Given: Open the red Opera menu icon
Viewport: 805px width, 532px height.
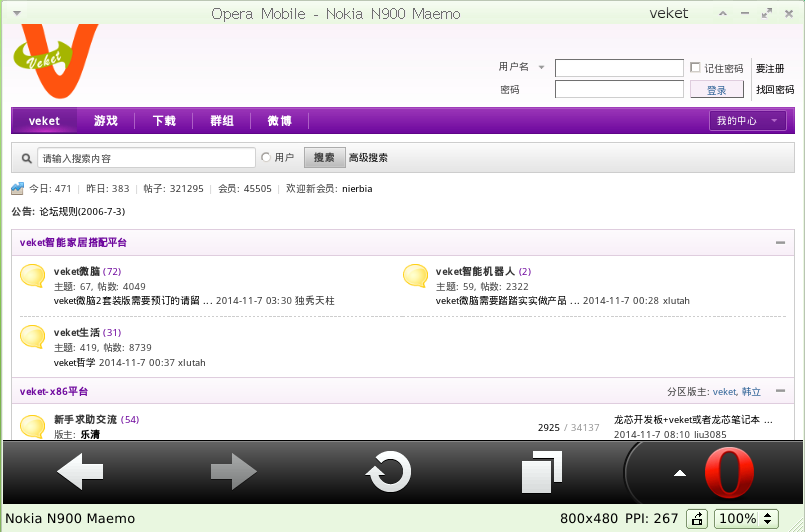Looking at the screenshot, I should 729,472.
